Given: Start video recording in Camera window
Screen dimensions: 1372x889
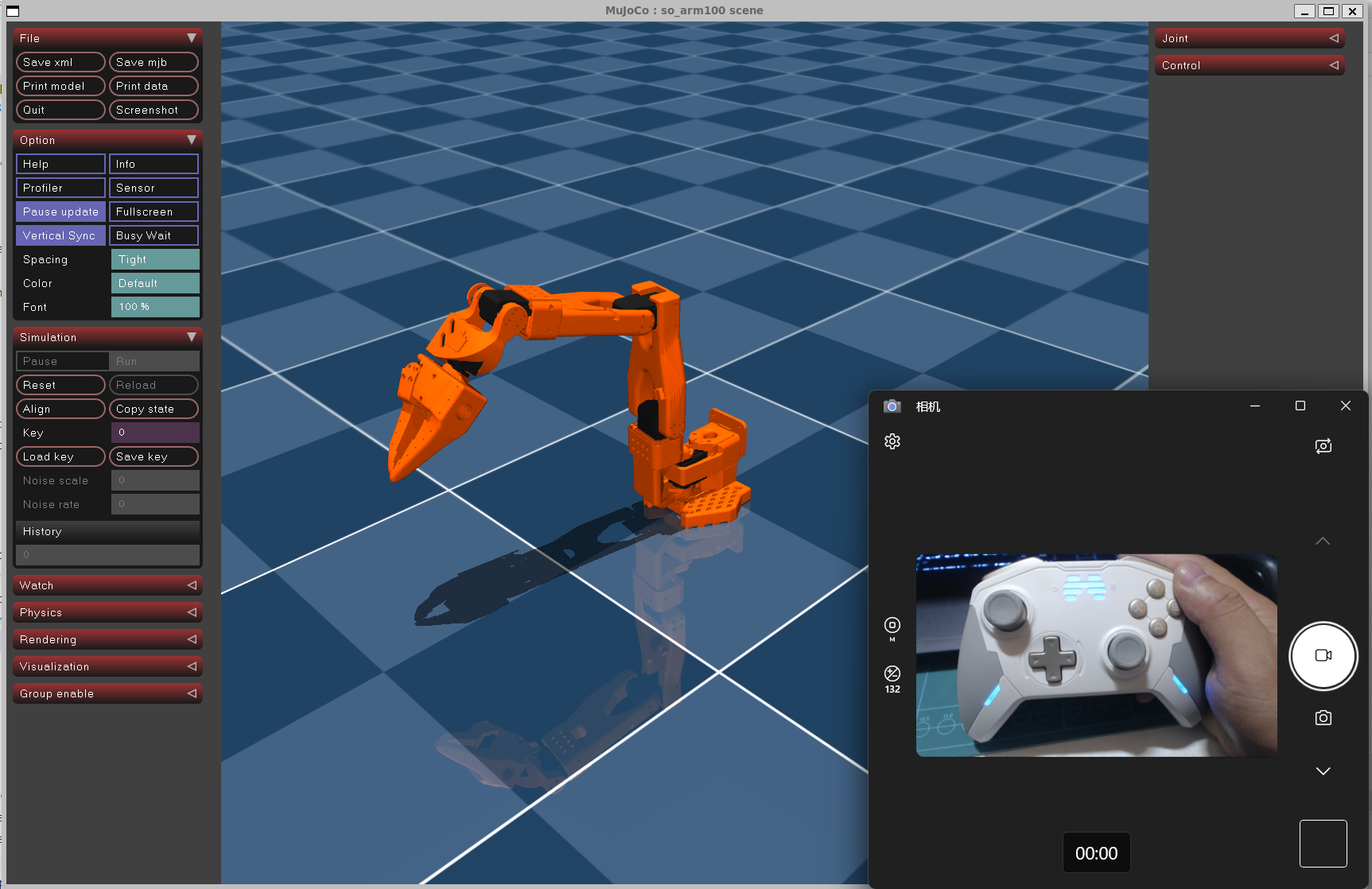Looking at the screenshot, I should click(1323, 655).
